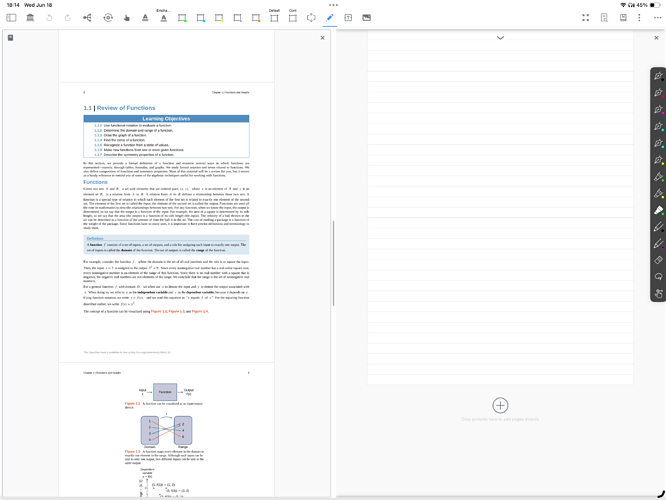Viewport: 666px width, 500px height.
Task: Select the Default rectangle tool
Action: click(x=274, y=16)
